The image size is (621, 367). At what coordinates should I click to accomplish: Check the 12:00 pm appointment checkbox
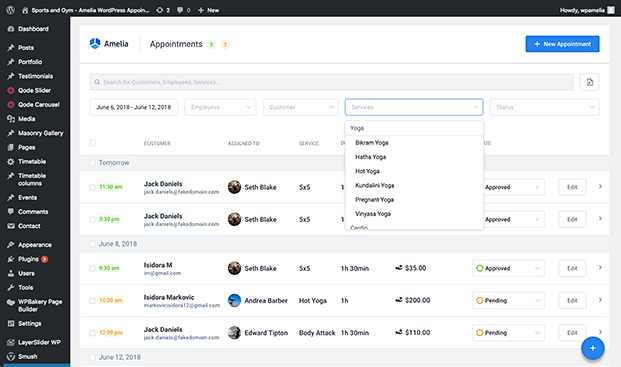(92, 333)
